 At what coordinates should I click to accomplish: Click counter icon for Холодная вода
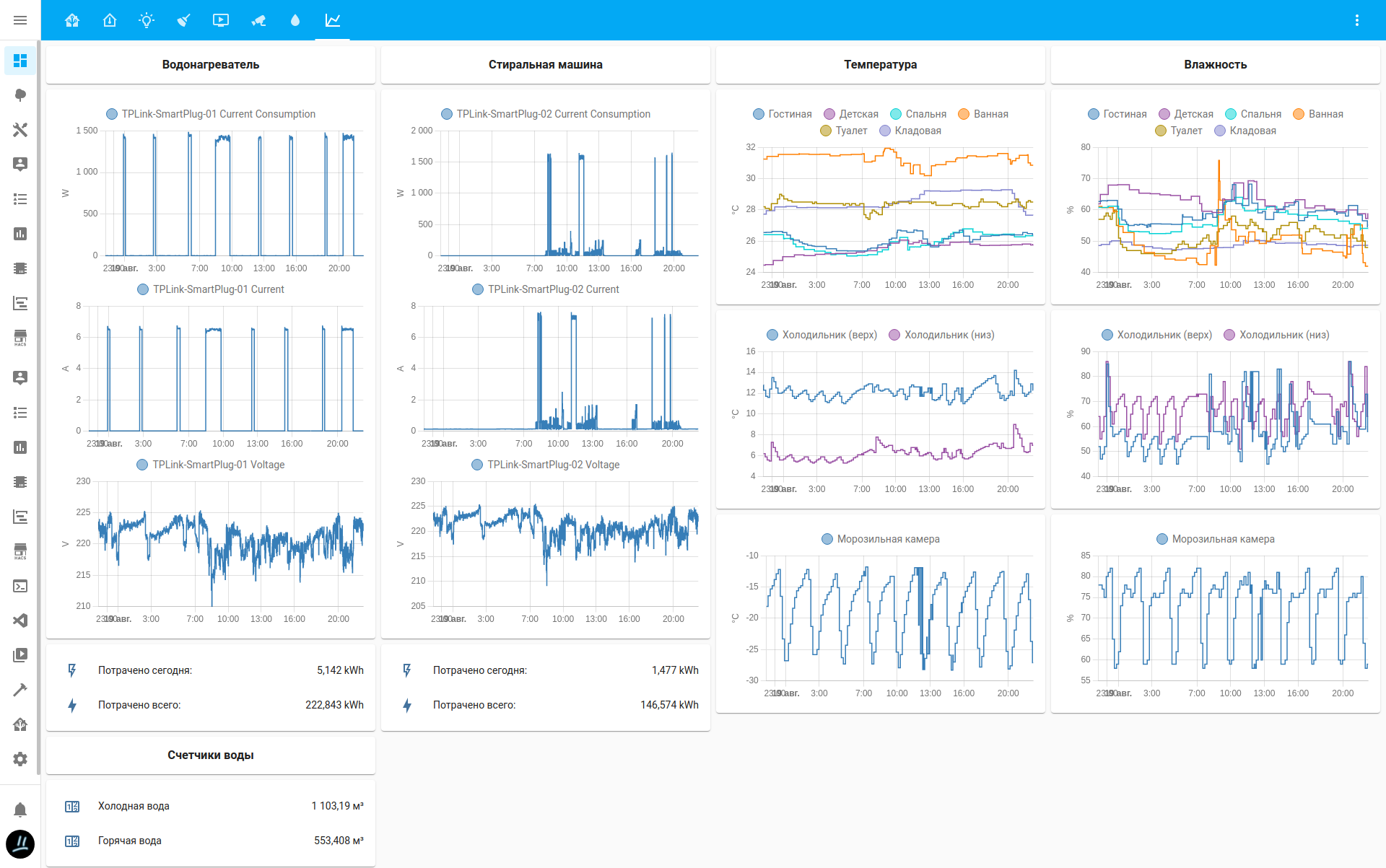click(72, 806)
